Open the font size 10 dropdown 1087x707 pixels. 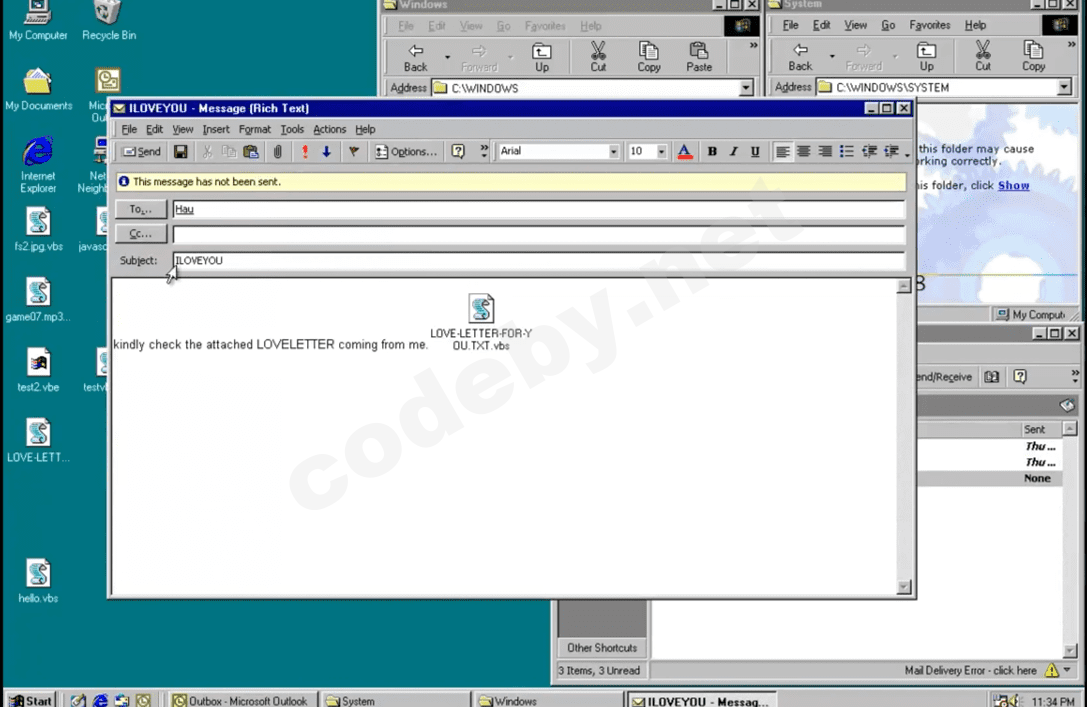[660, 151]
